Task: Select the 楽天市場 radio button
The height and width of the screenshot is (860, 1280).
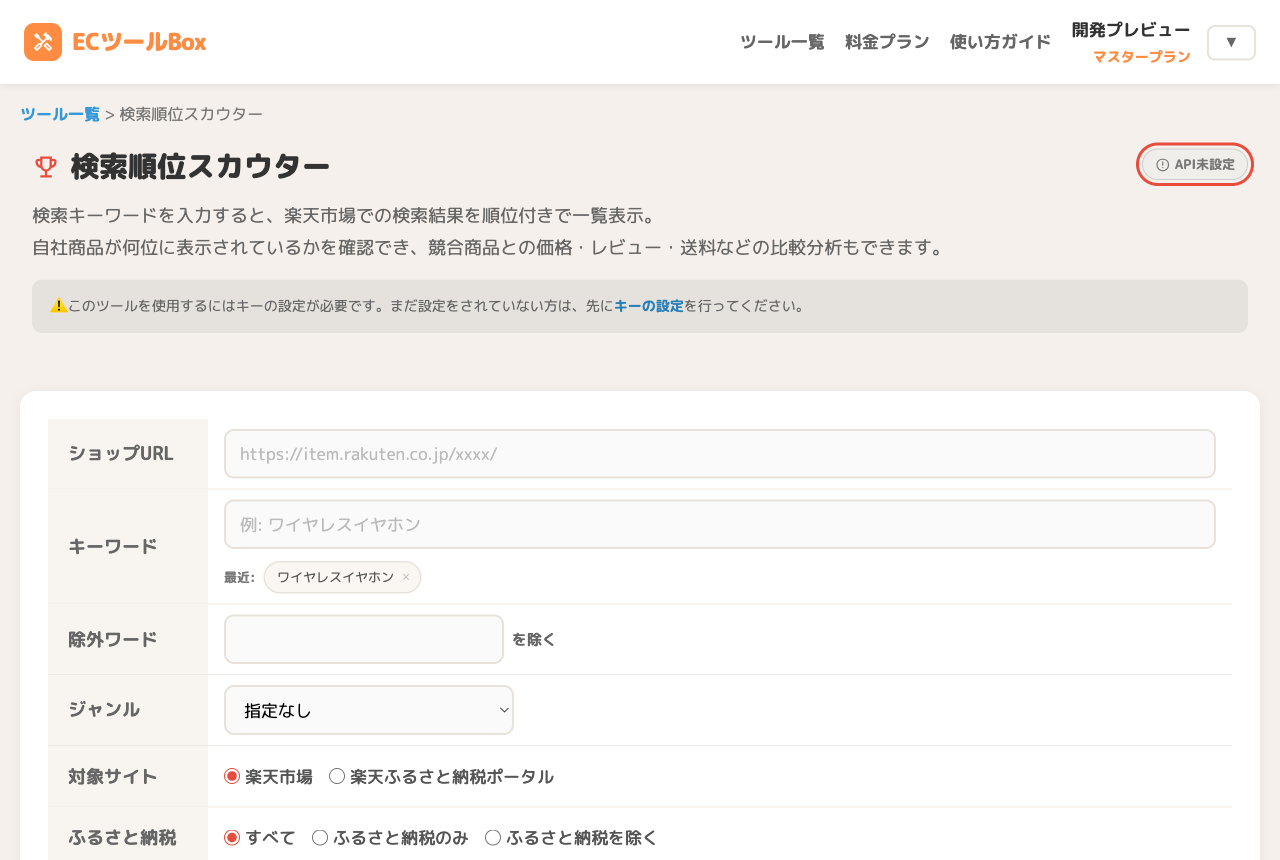Action: coord(232,776)
